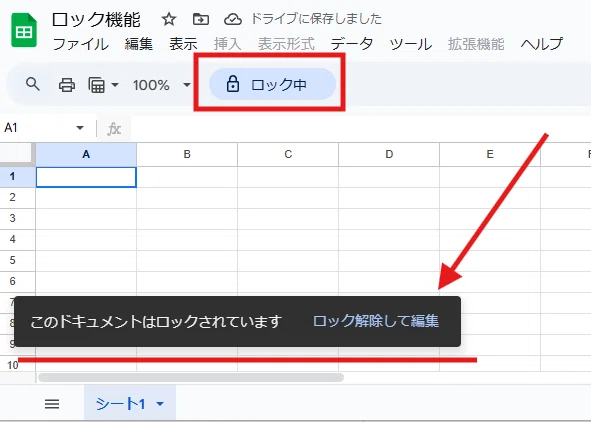This screenshot has width=591, height=422.
Task: Click the print icon
Action: pos(67,85)
